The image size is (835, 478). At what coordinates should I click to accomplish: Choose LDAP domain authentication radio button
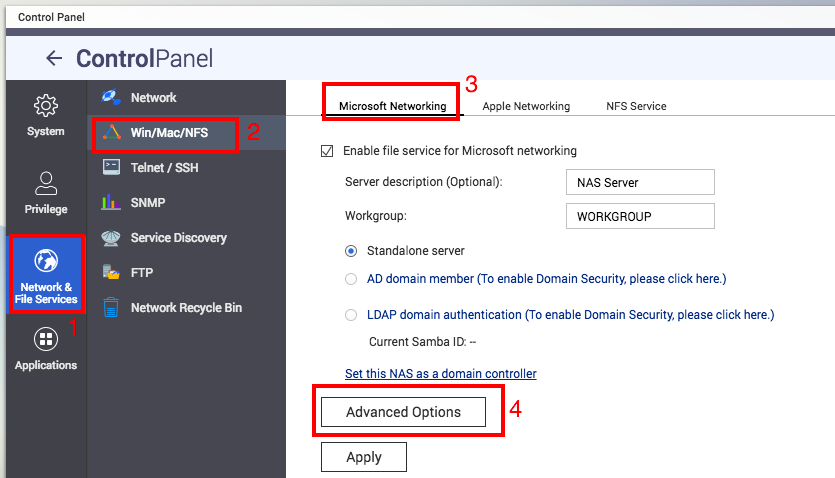[x=351, y=315]
